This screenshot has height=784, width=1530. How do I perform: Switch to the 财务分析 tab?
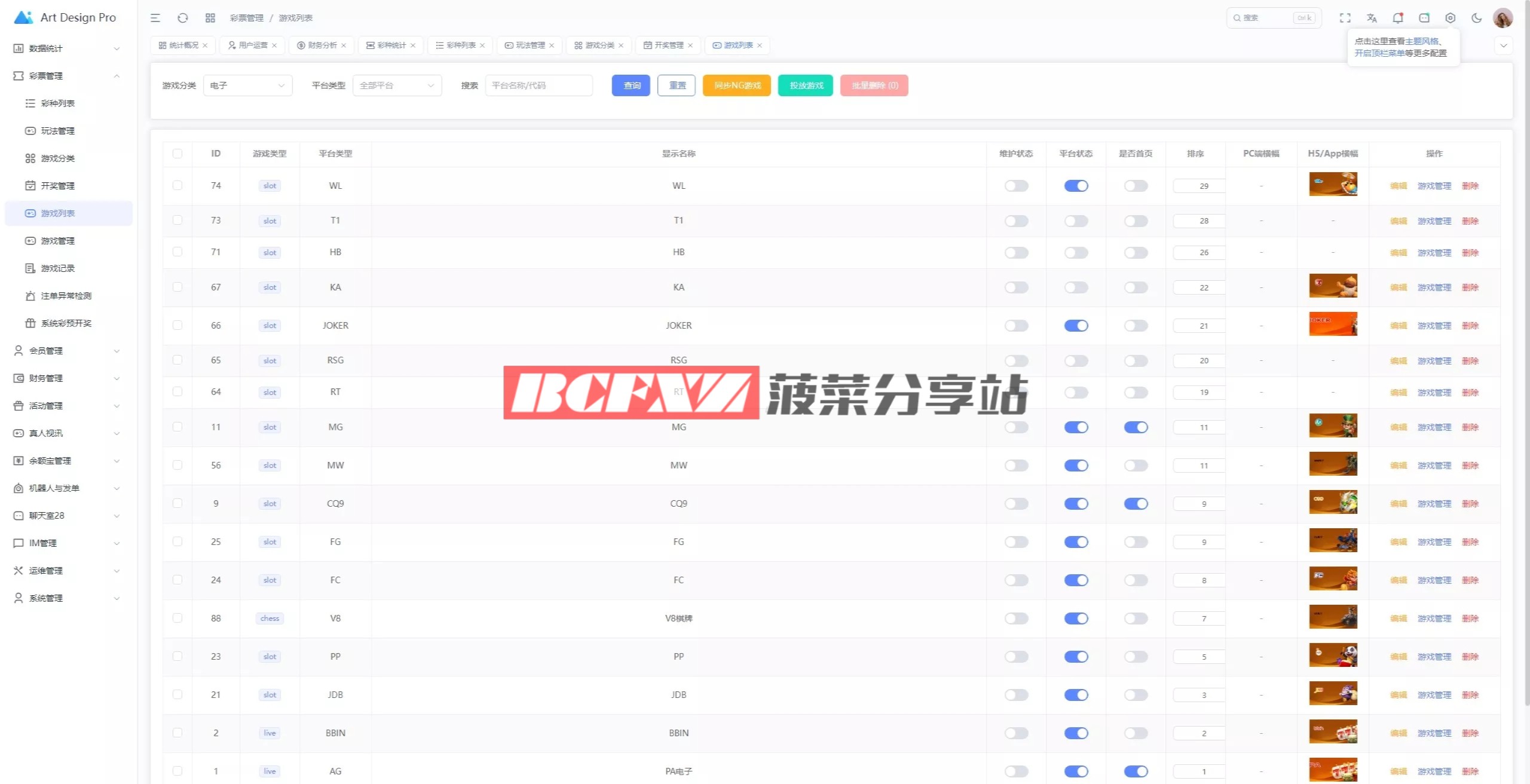coord(322,45)
